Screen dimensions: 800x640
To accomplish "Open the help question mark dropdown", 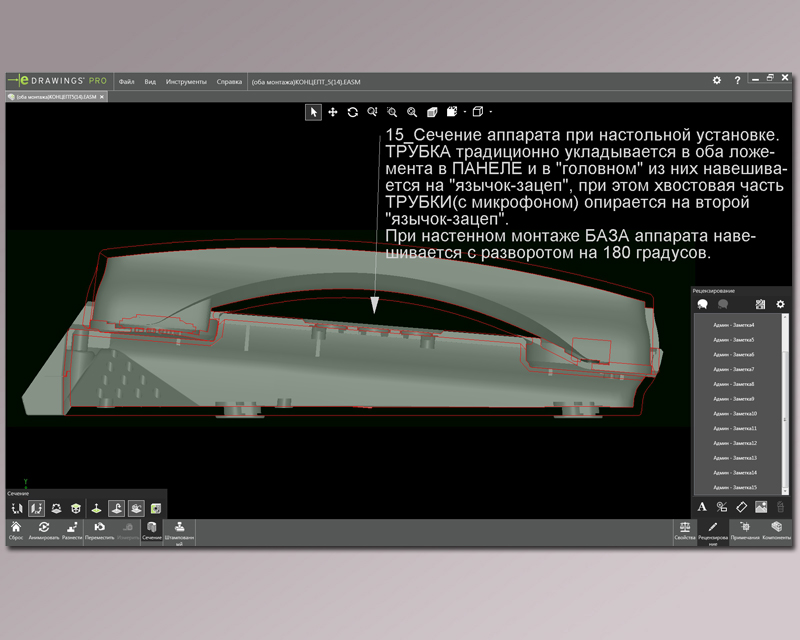I will pyautogui.click(x=738, y=81).
